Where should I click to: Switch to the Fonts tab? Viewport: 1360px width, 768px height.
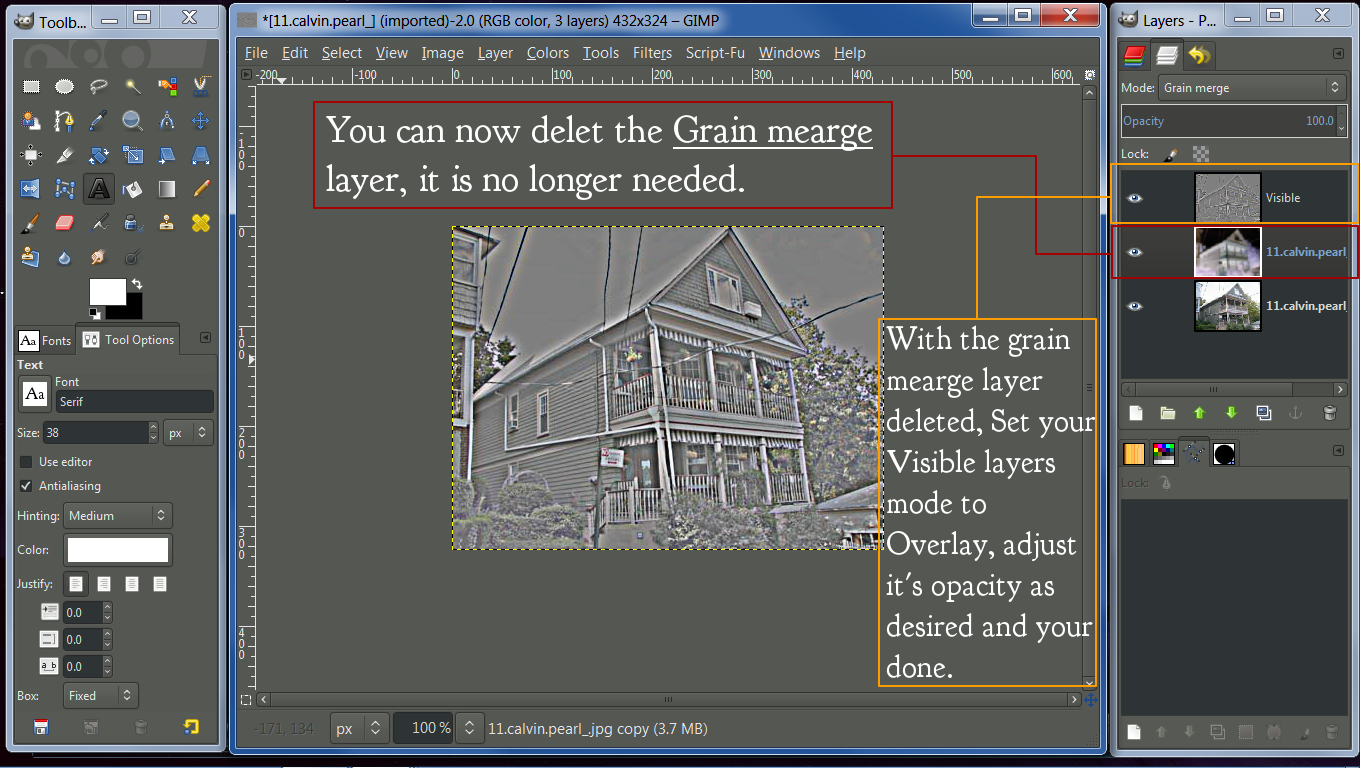pyautogui.click(x=46, y=340)
